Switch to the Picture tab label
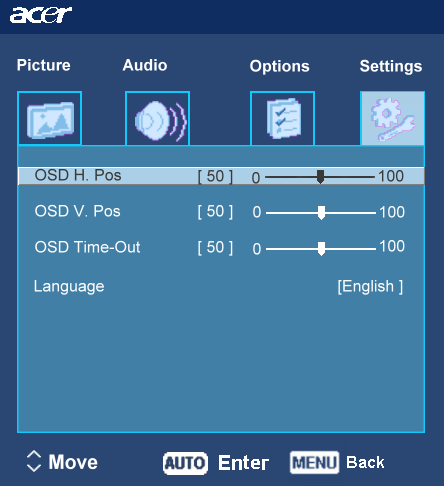This screenshot has width=444, height=486. point(44,65)
